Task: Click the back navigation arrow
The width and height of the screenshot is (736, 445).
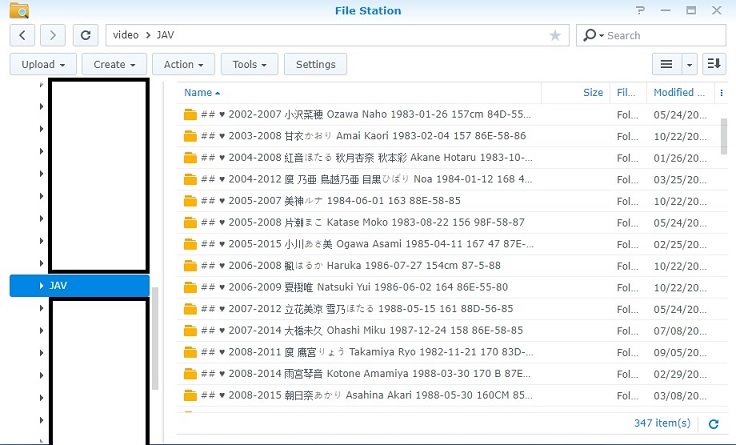Action: tap(23, 35)
